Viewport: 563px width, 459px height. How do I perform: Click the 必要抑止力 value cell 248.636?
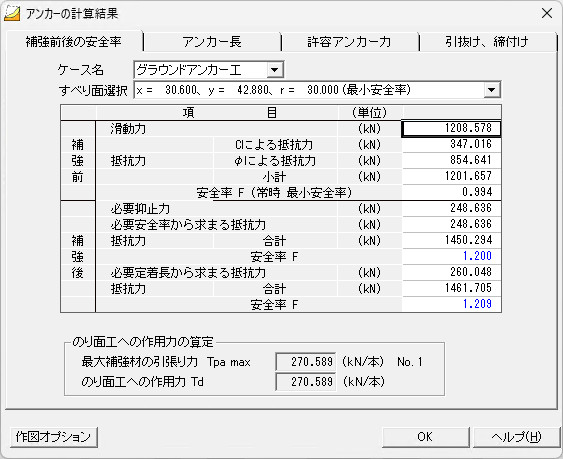point(451,208)
